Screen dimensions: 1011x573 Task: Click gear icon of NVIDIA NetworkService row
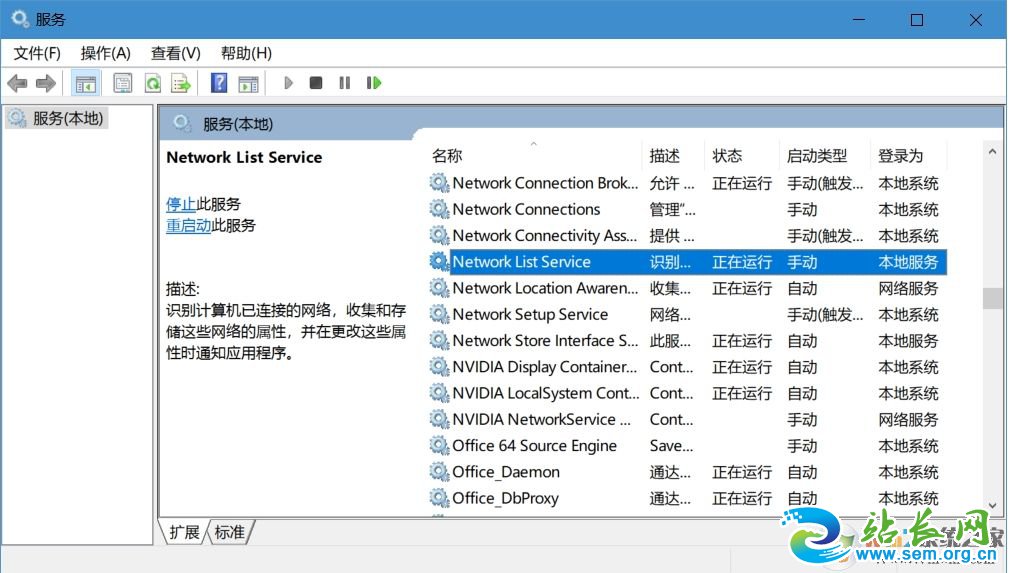pos(439,420)
